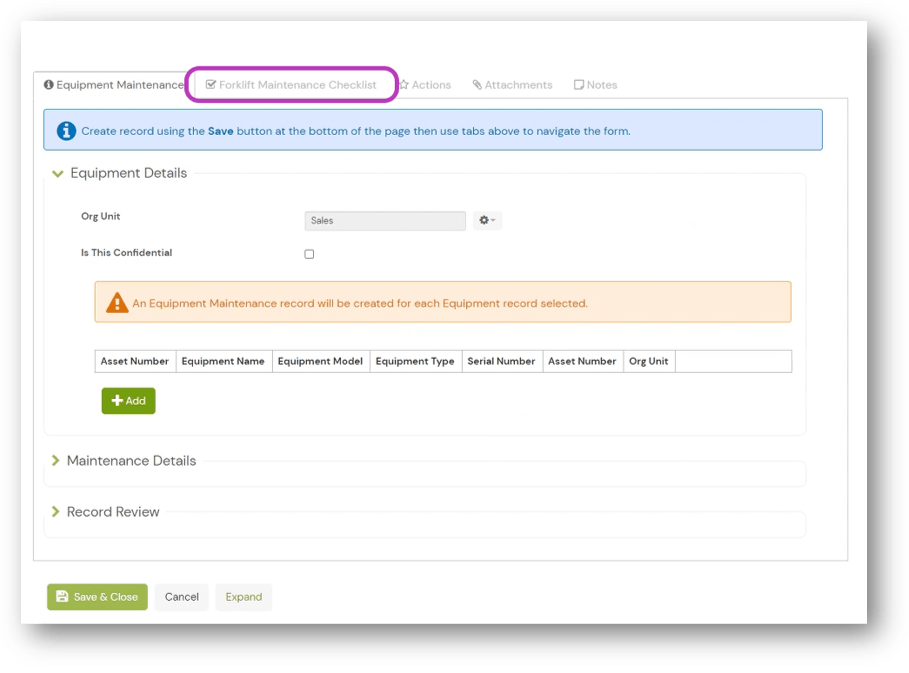
Task: Click the info icon on Equipment Maintenance tab
Action: pos(49,85)
